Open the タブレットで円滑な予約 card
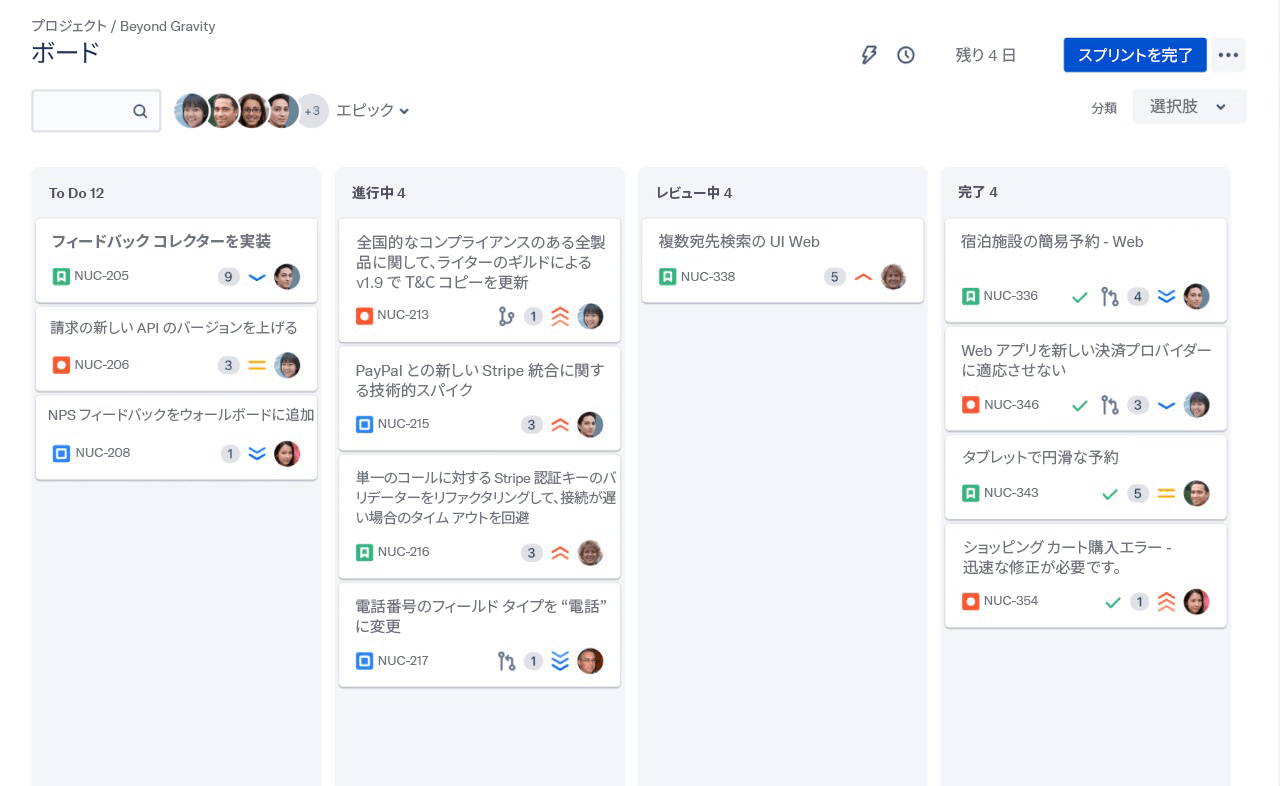 coord(1040,458)
